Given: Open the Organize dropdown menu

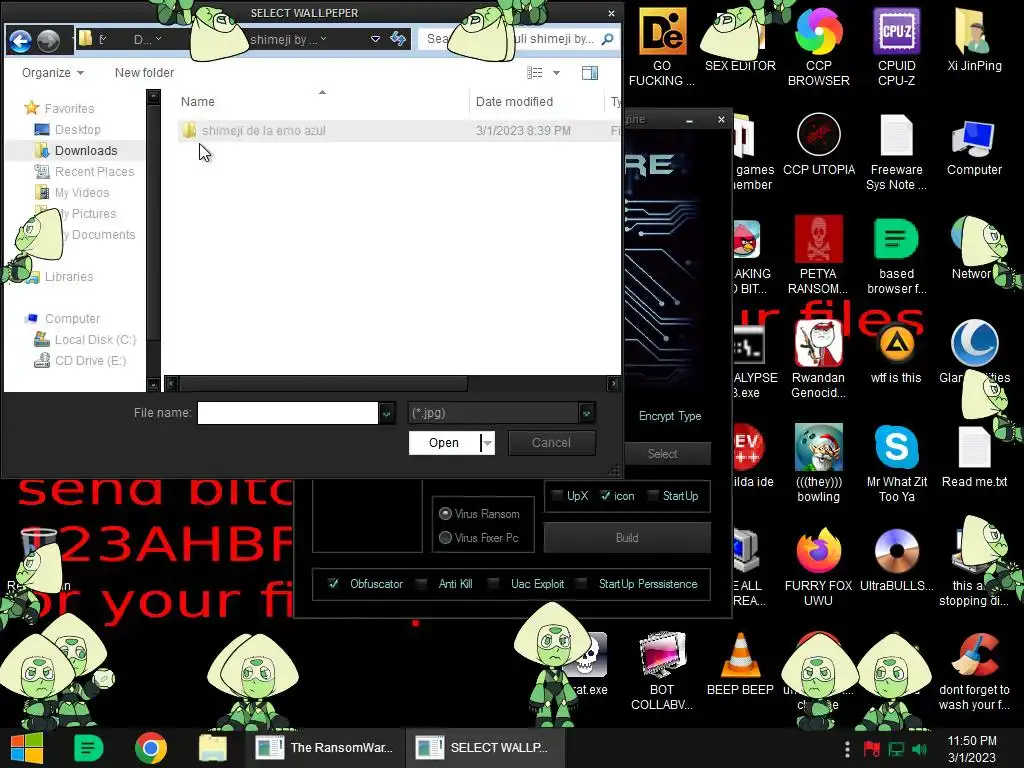Looking at the screenshot, I should [53, 72].
